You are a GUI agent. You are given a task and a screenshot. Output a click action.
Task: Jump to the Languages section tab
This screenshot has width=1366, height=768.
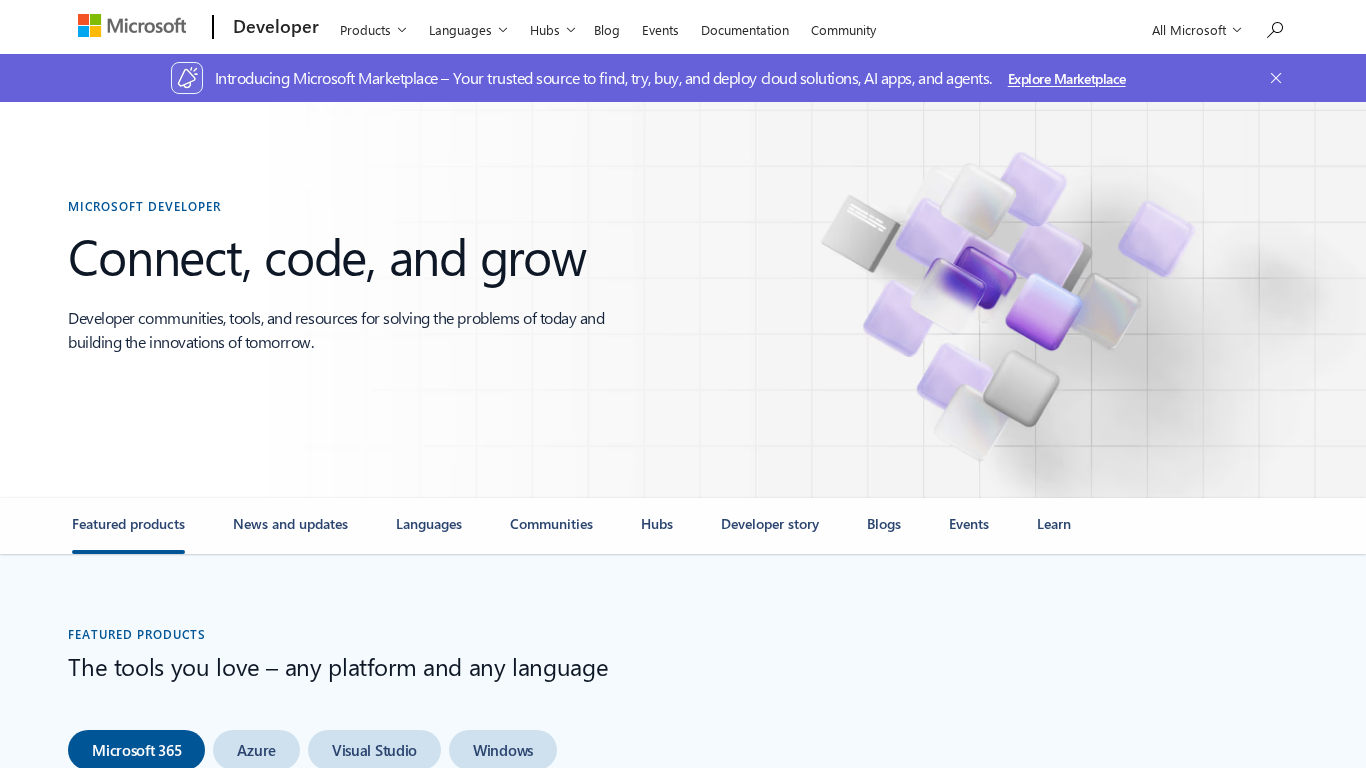[x=429, y=525]
